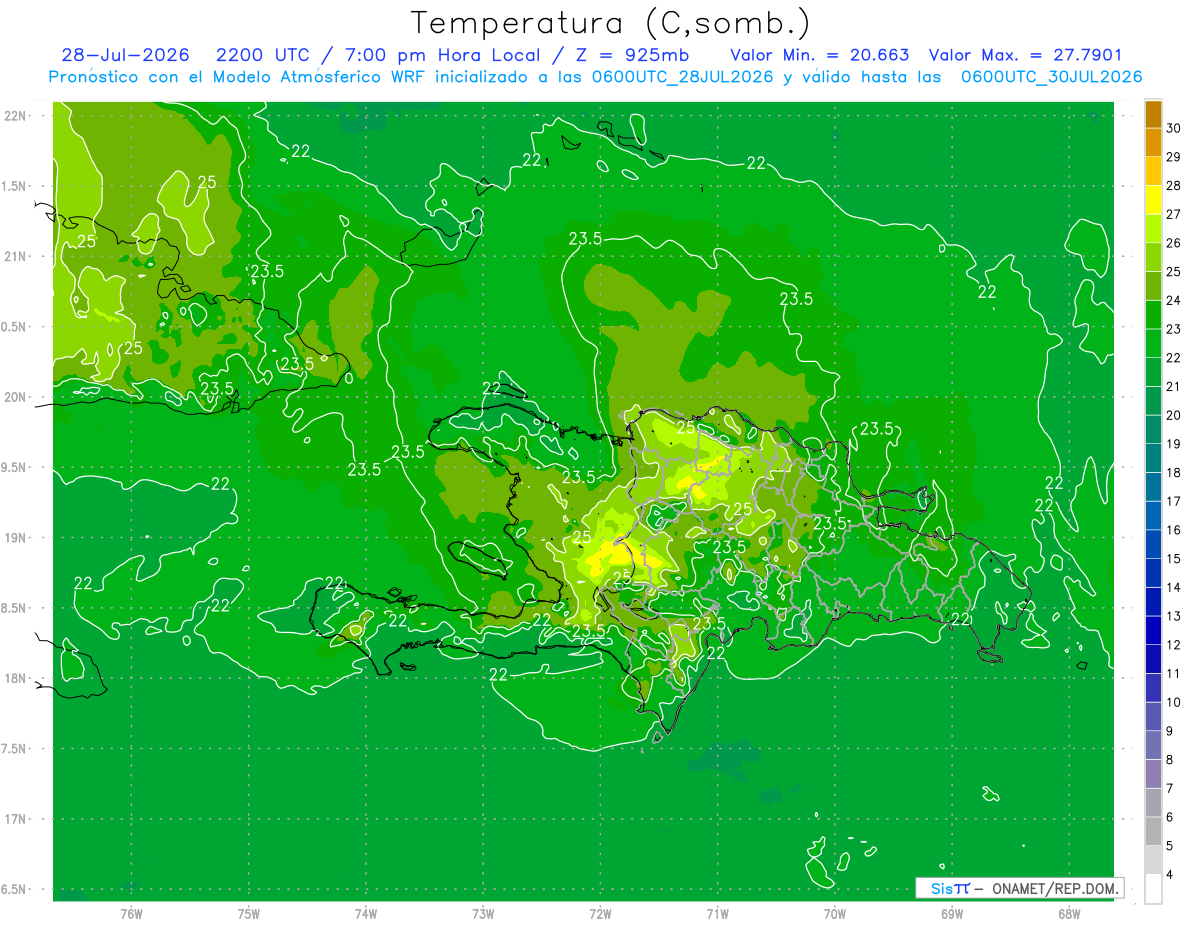Click the "74W" longitude axis label
Image resolution: width=1200 pixels, height=927 pixels.
pyautogui.click(x=366, y=914)
